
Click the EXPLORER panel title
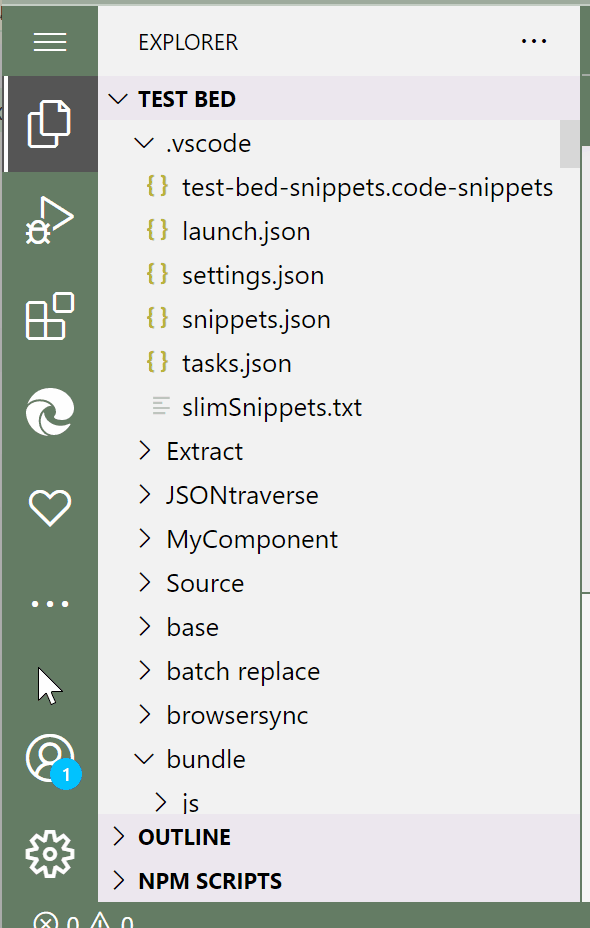[188, 42]
